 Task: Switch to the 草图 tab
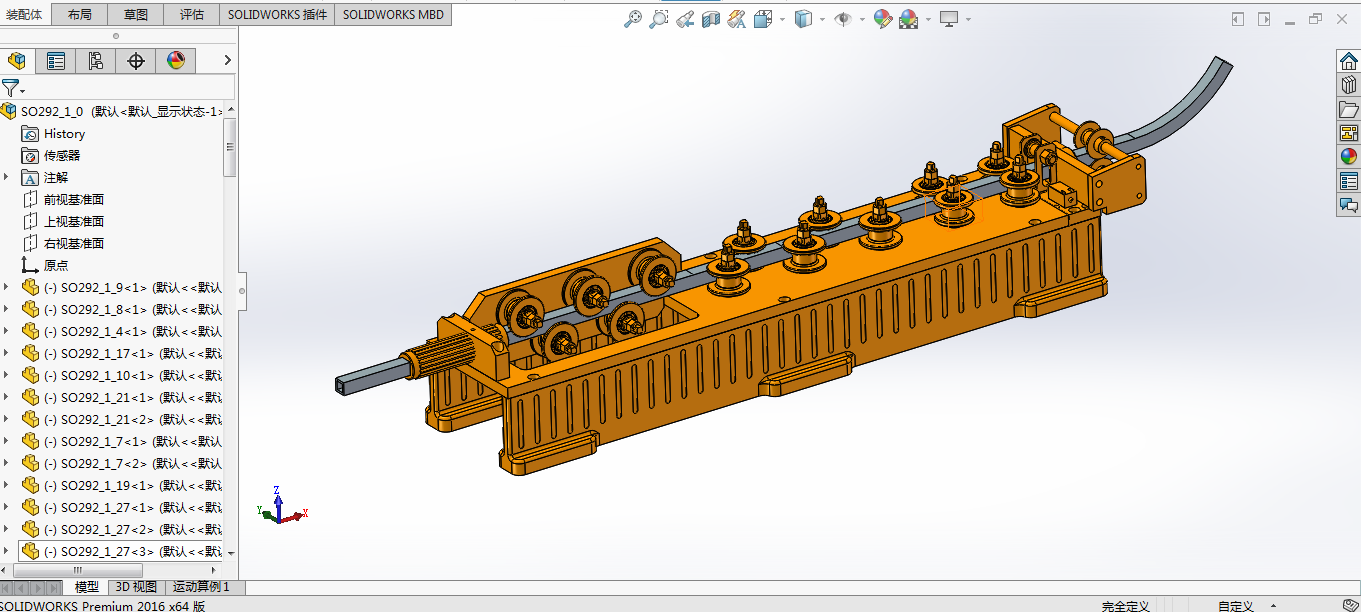(x=136, y=15)
